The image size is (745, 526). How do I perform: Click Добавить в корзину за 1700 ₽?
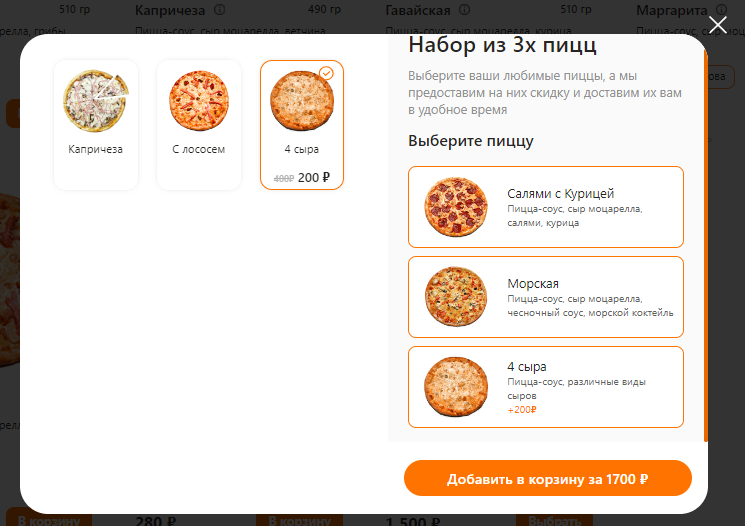(547, 478)
